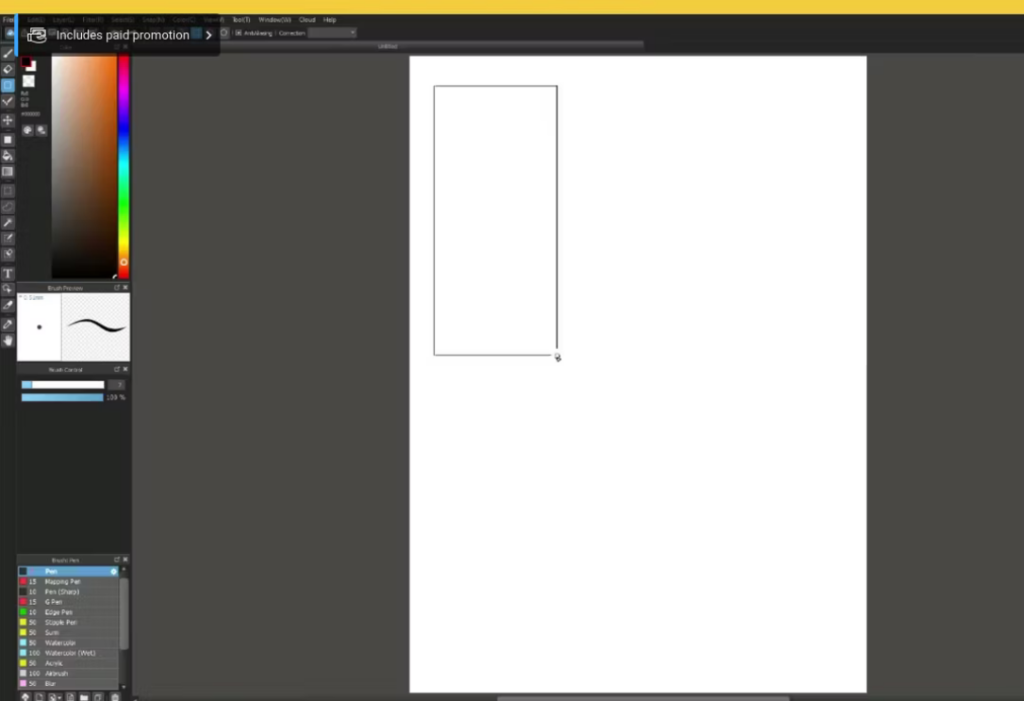Select the Hand pan tool
The height and width of the screenshot is (701, 1024).
click(x=8, y=341)
